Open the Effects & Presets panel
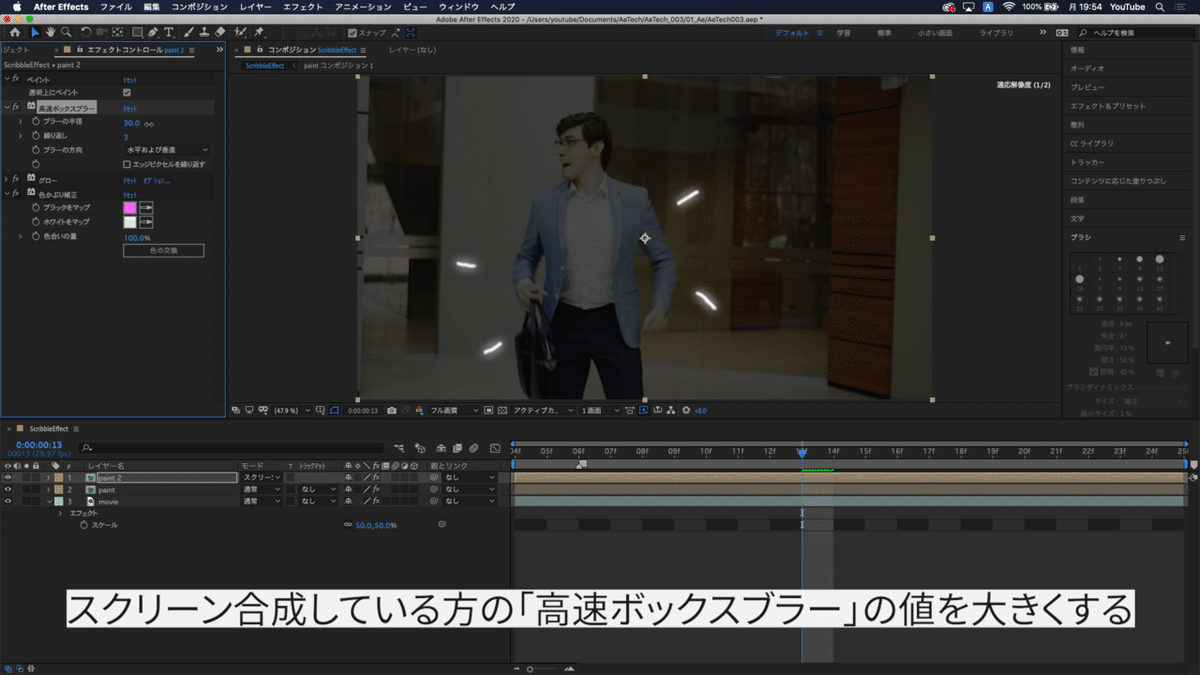 (x=1108, y=105)
